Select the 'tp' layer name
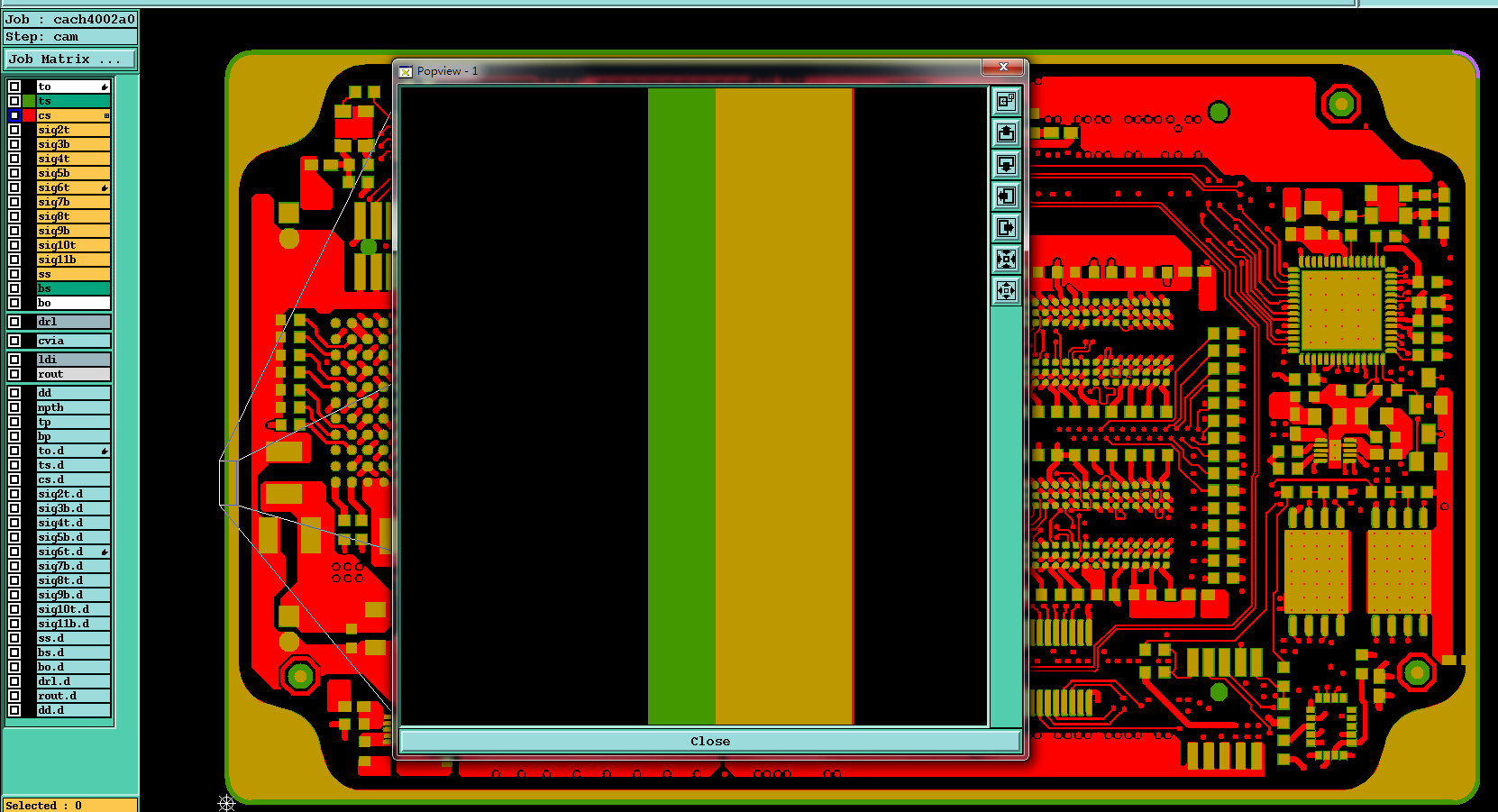This screenshot has width=1498, height=812. [73, 422]
